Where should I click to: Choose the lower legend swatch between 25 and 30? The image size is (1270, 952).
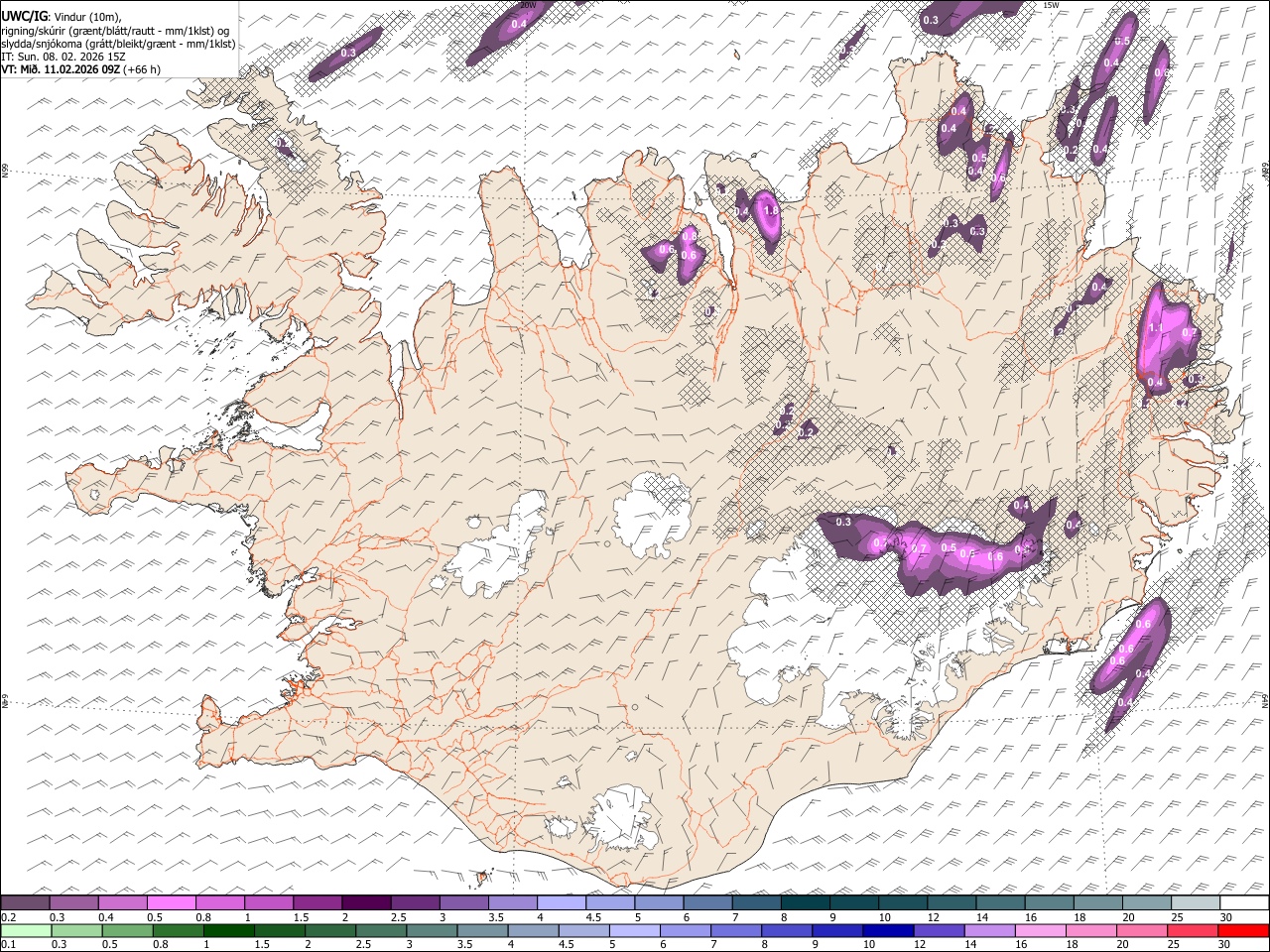tap(1192, 930)
